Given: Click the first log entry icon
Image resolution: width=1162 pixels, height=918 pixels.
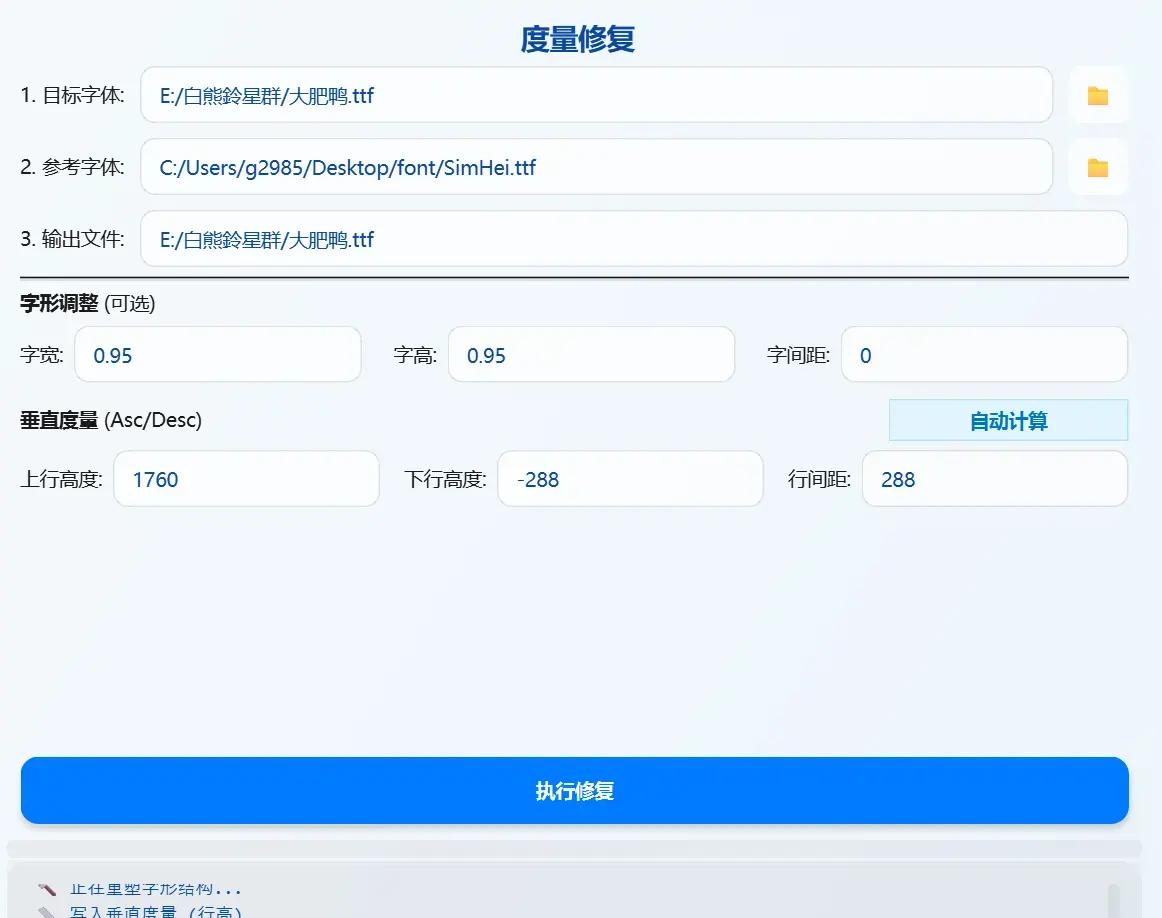Looking at the screenshot, I should 47,889.
